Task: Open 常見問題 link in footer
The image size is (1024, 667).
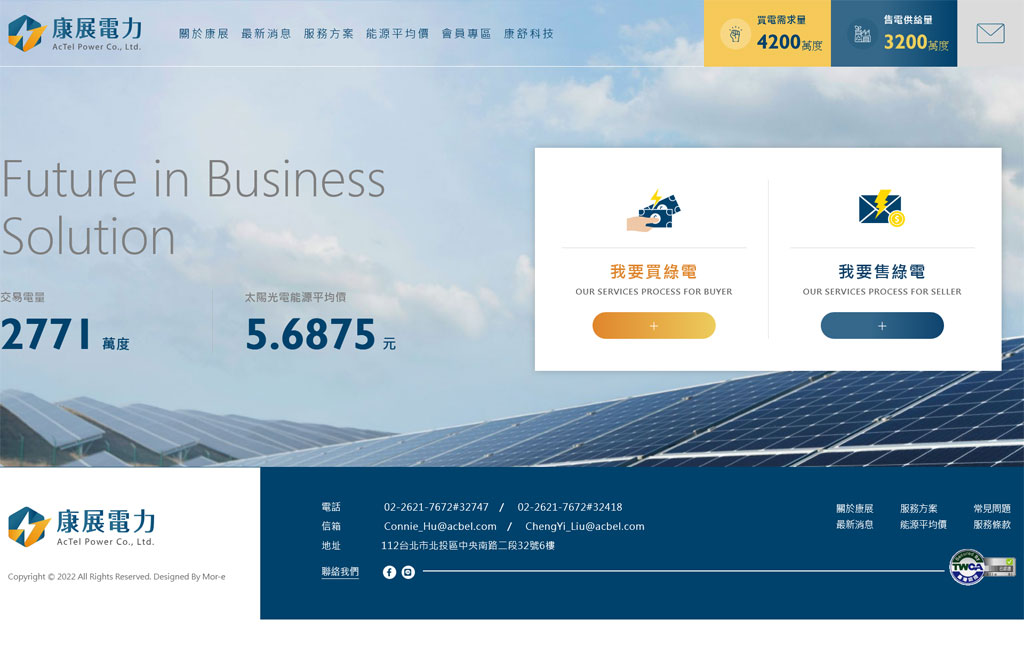Action: [991, 509]
